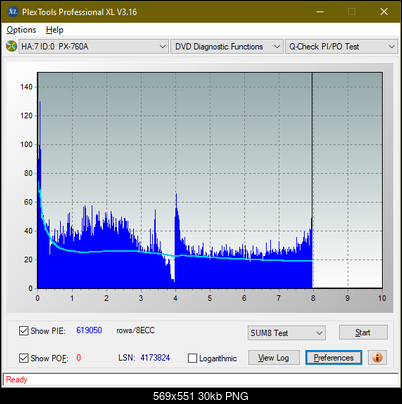The image size is (402, 404).
Task: Open the Help menu
Action: 54,30
